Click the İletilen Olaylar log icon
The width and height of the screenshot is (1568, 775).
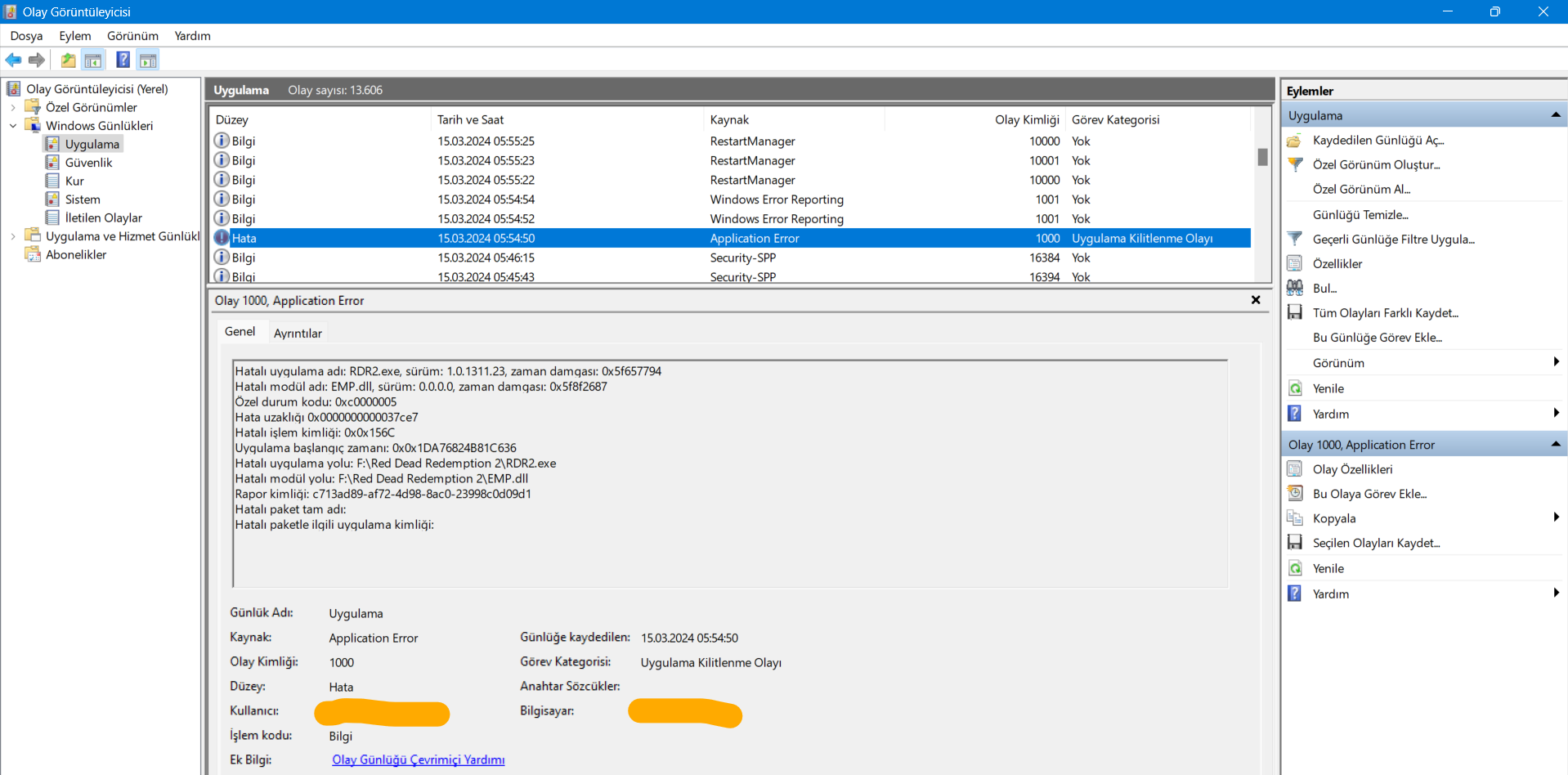[52, 217]
